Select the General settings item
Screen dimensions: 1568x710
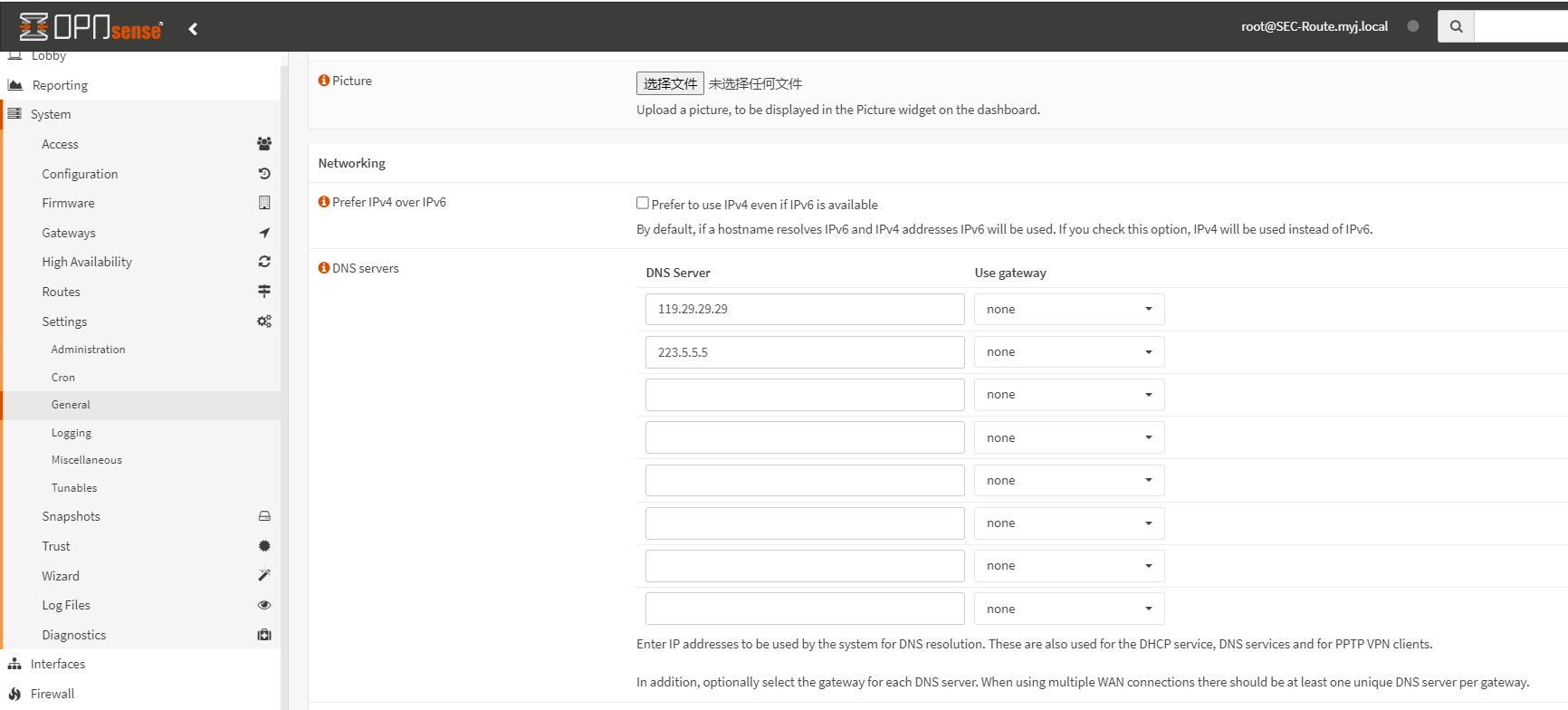point(140,405)
